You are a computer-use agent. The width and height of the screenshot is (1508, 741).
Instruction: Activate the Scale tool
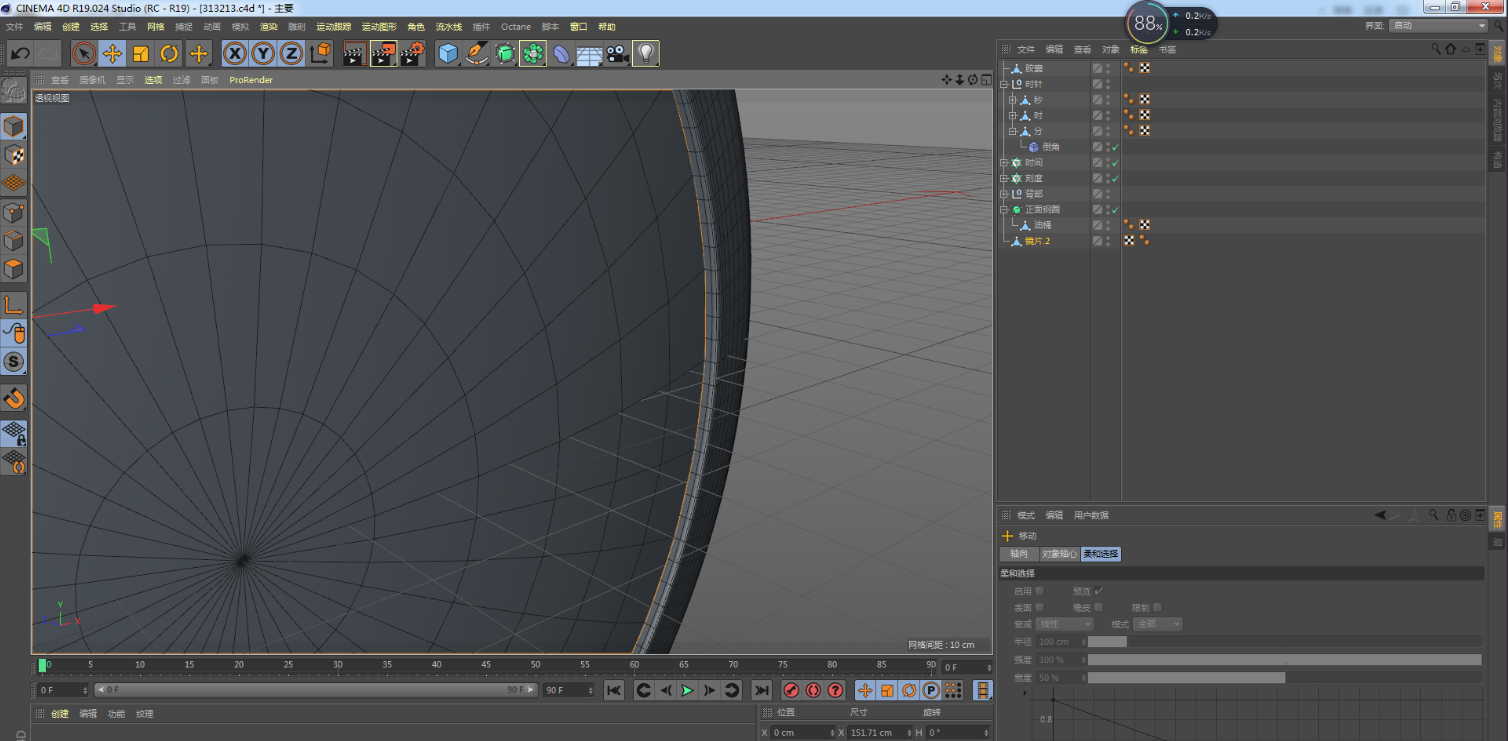pyautogui.click(x=141, y=54)
